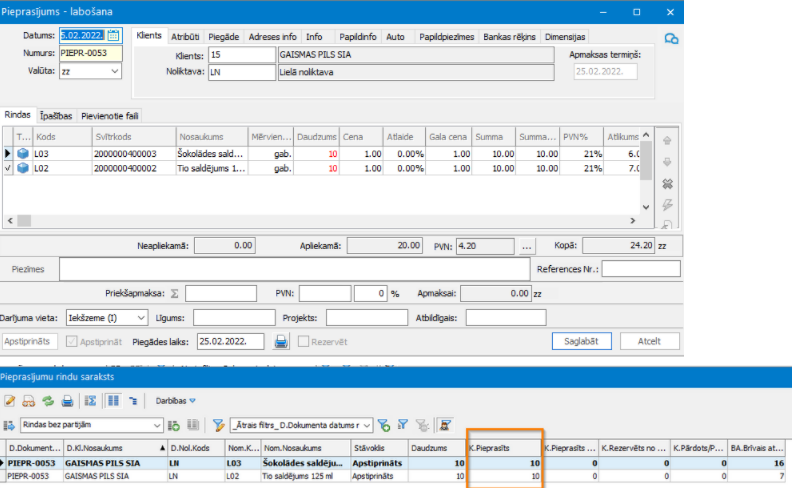Switch to the Piegāde tab

223,36
